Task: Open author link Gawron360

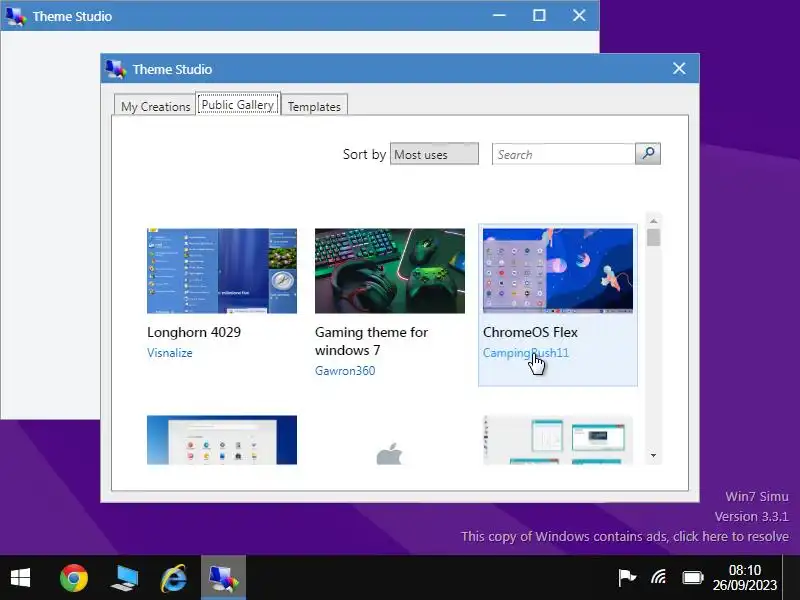Action: pos(345,370)
